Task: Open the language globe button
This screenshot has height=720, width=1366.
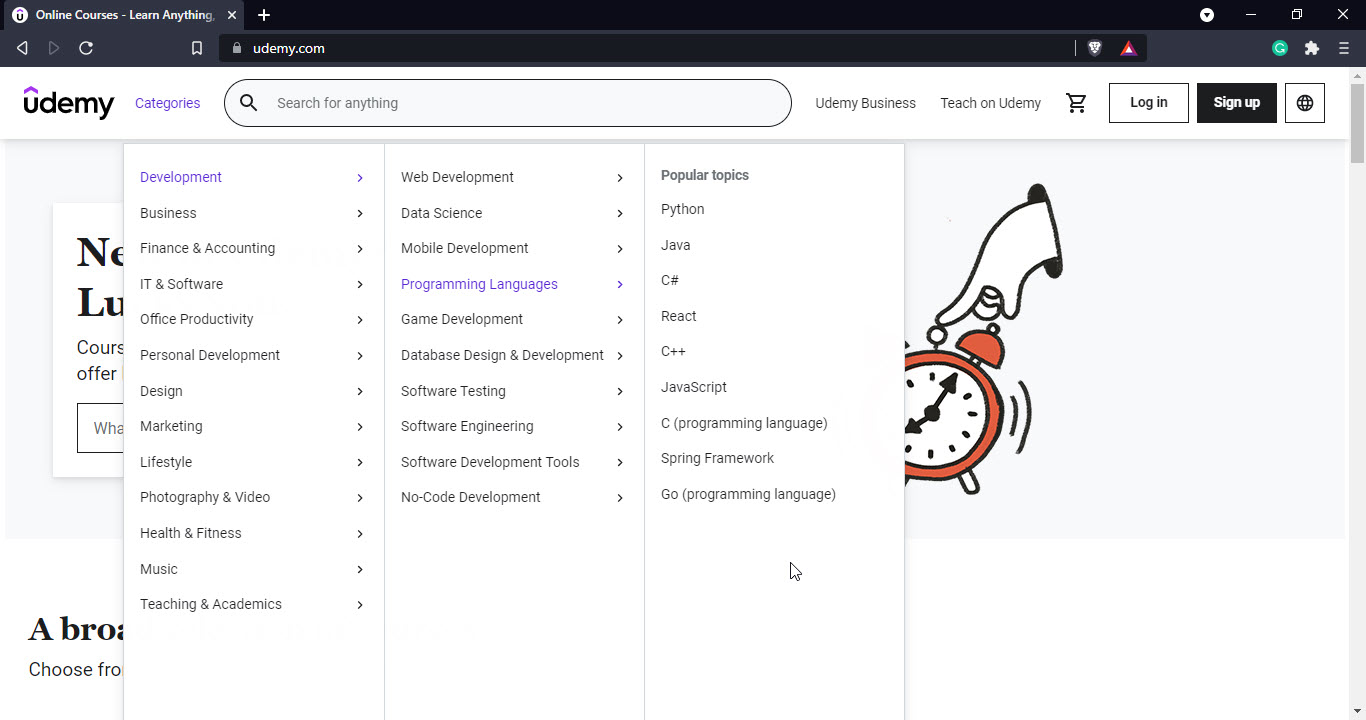Action: (x=1305, y=103)
